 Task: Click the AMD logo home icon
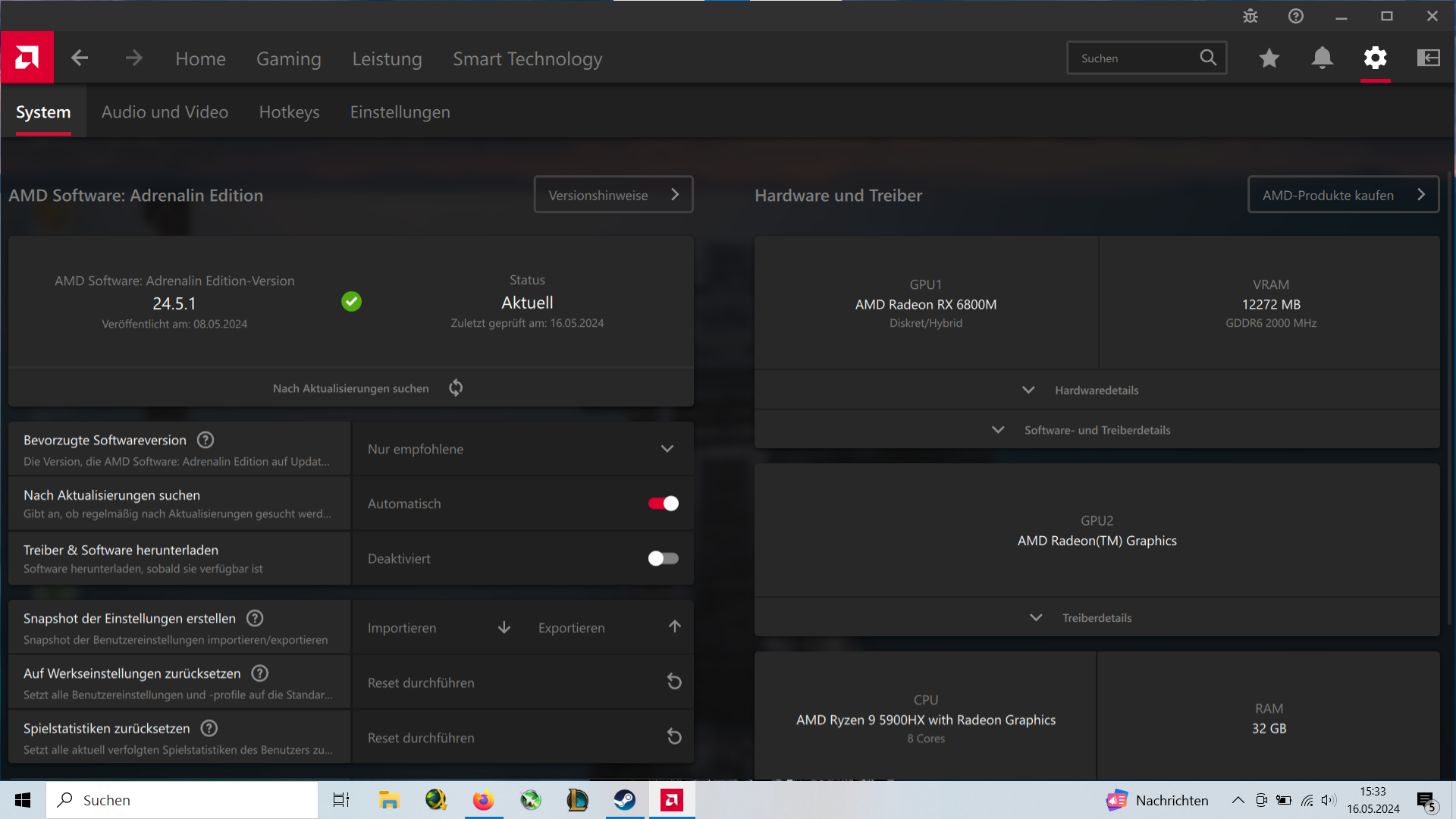[27, 58]
